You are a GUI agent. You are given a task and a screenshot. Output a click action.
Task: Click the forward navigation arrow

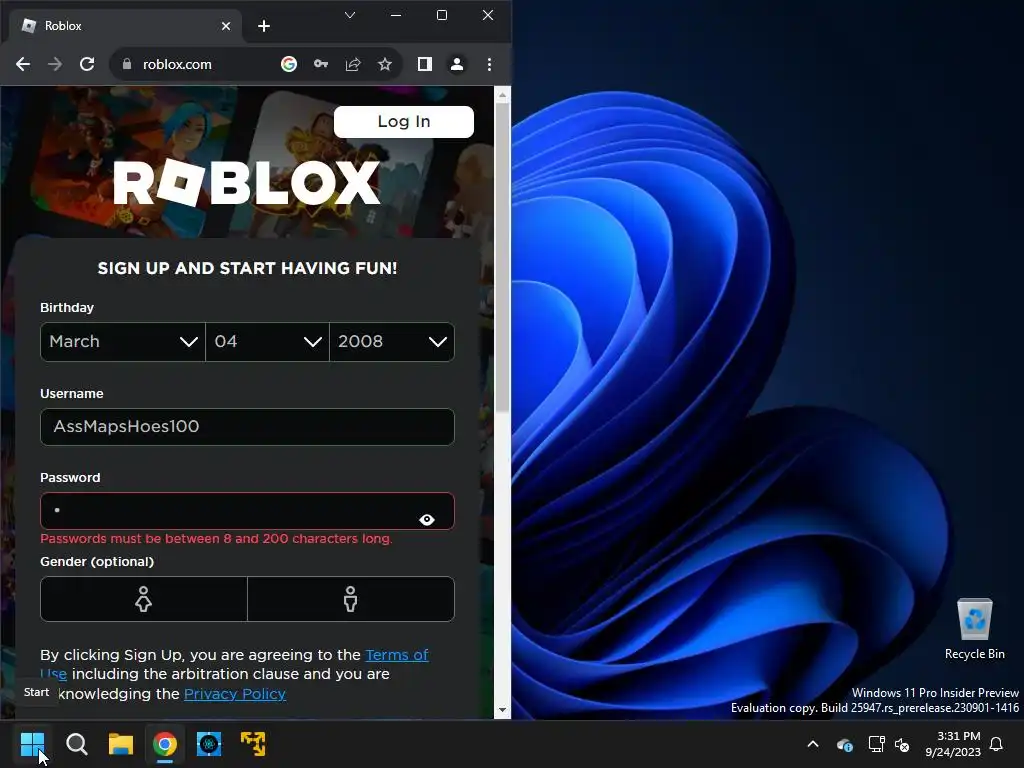55,64
